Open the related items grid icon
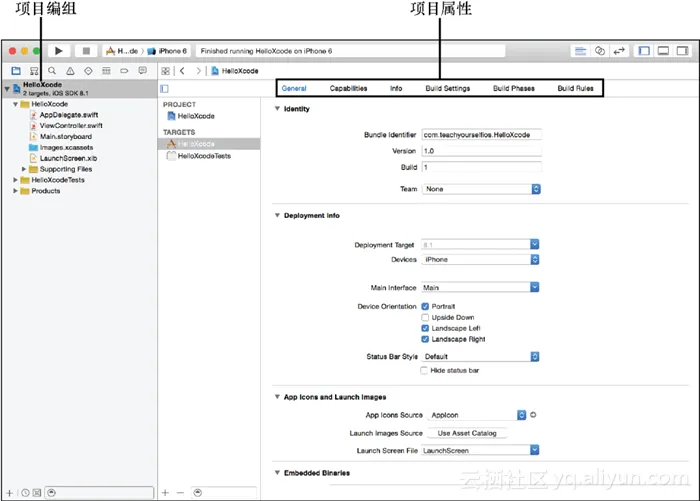 click(x=166, y=71)
